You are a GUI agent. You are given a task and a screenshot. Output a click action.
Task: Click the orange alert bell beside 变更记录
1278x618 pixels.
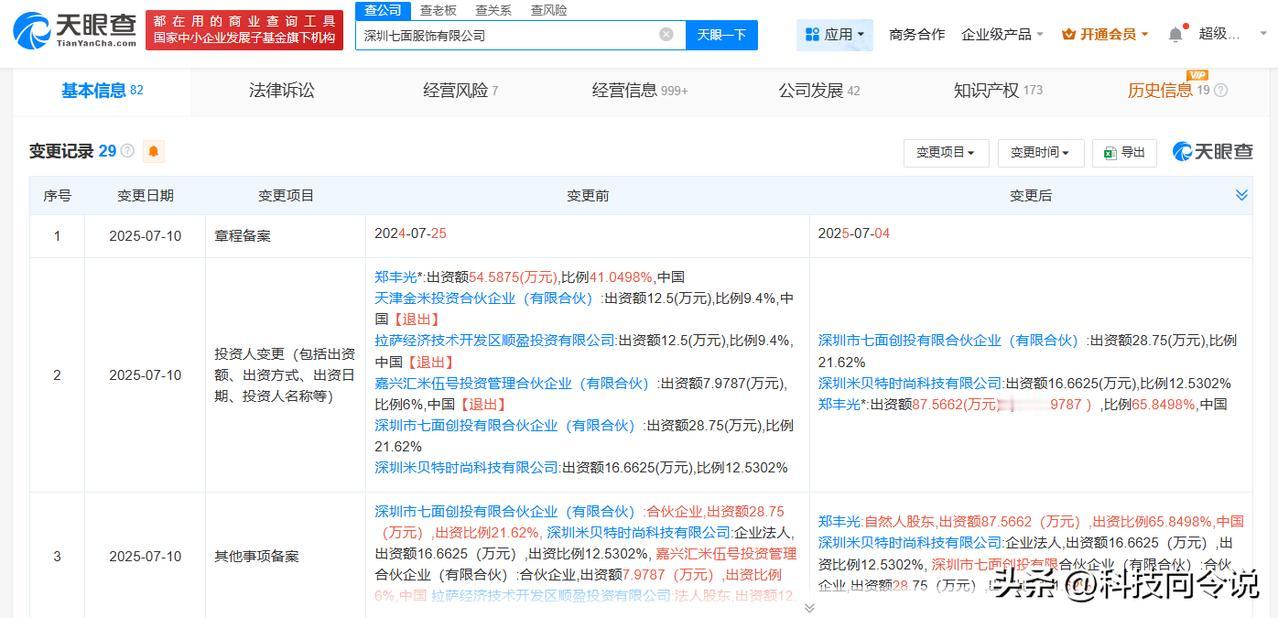click(153, 152)
